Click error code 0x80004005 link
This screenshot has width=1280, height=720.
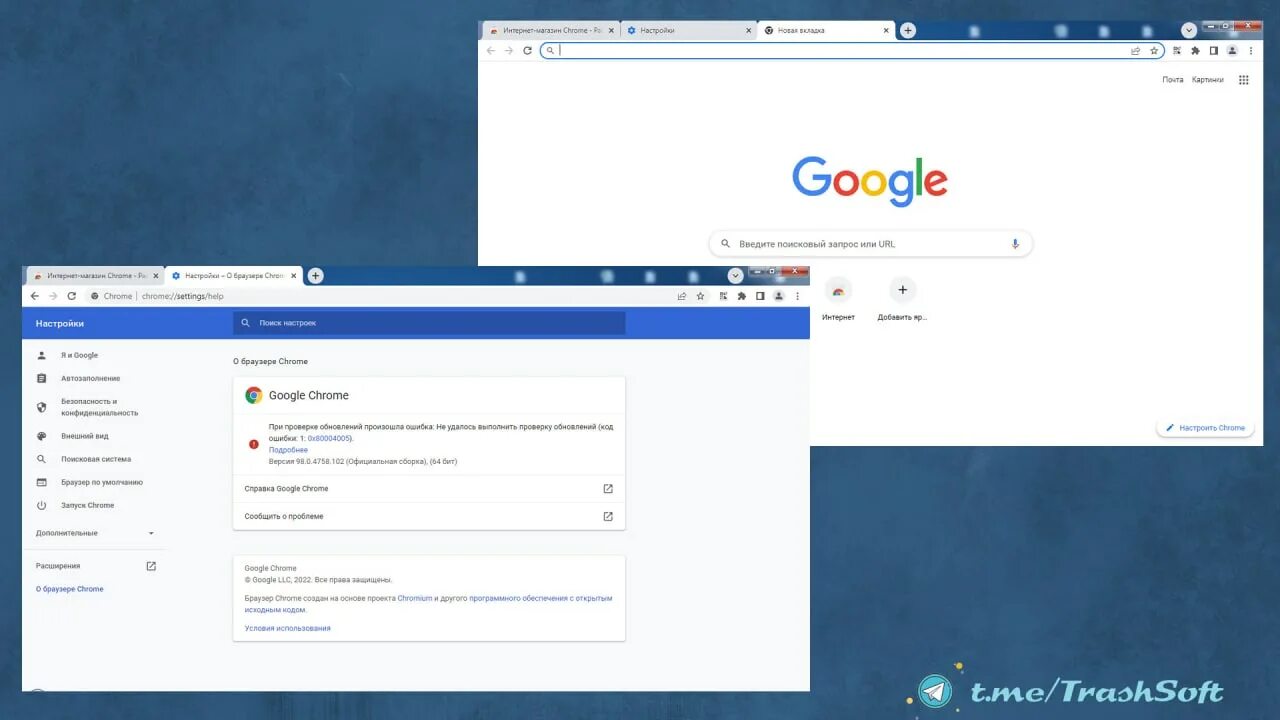point(328,438)
